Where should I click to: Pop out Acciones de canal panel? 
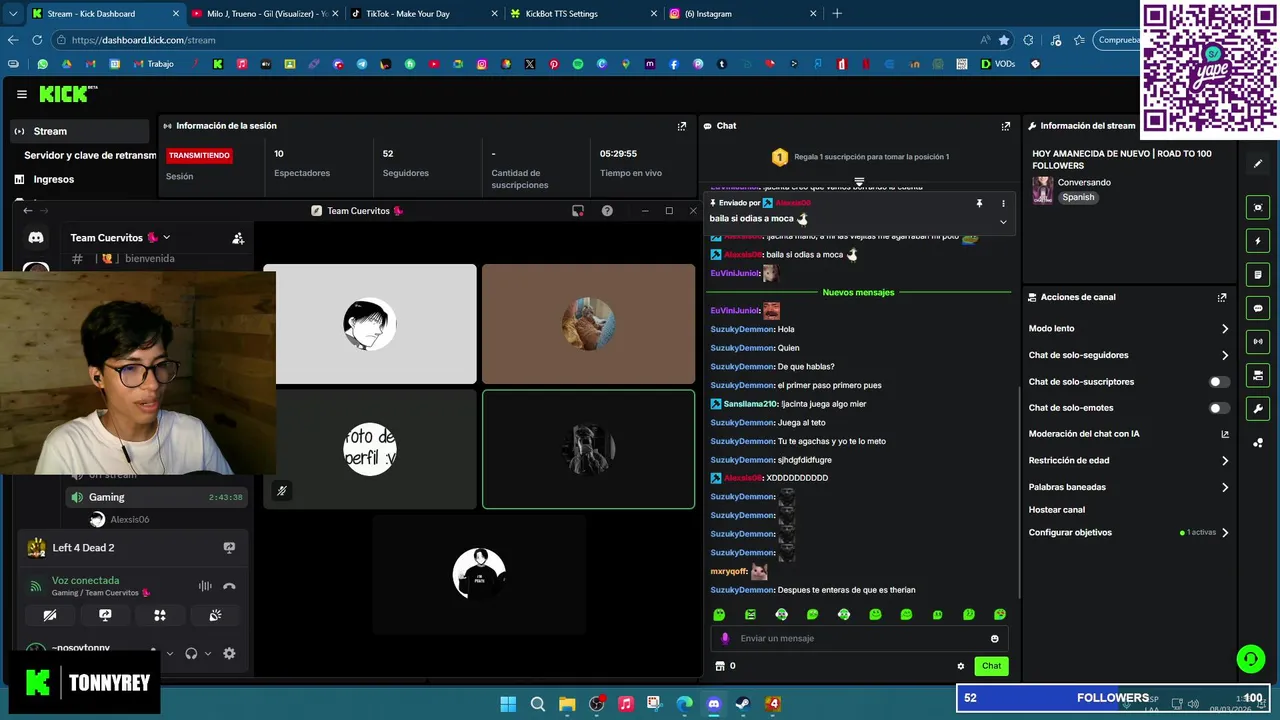[x=1222, y=297]
